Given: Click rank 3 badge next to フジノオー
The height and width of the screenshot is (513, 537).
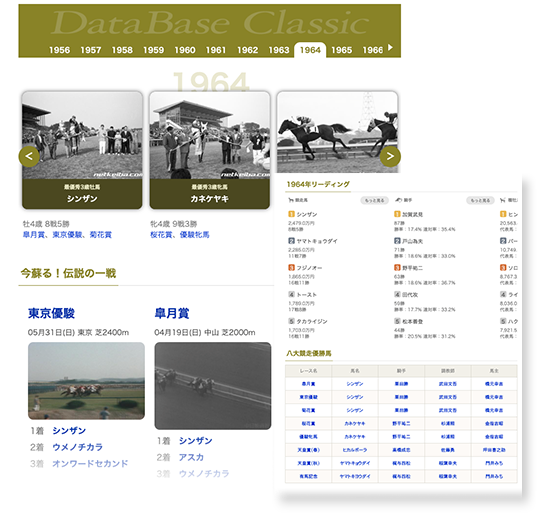Looking at the screenshot, I should pos(291,268).
